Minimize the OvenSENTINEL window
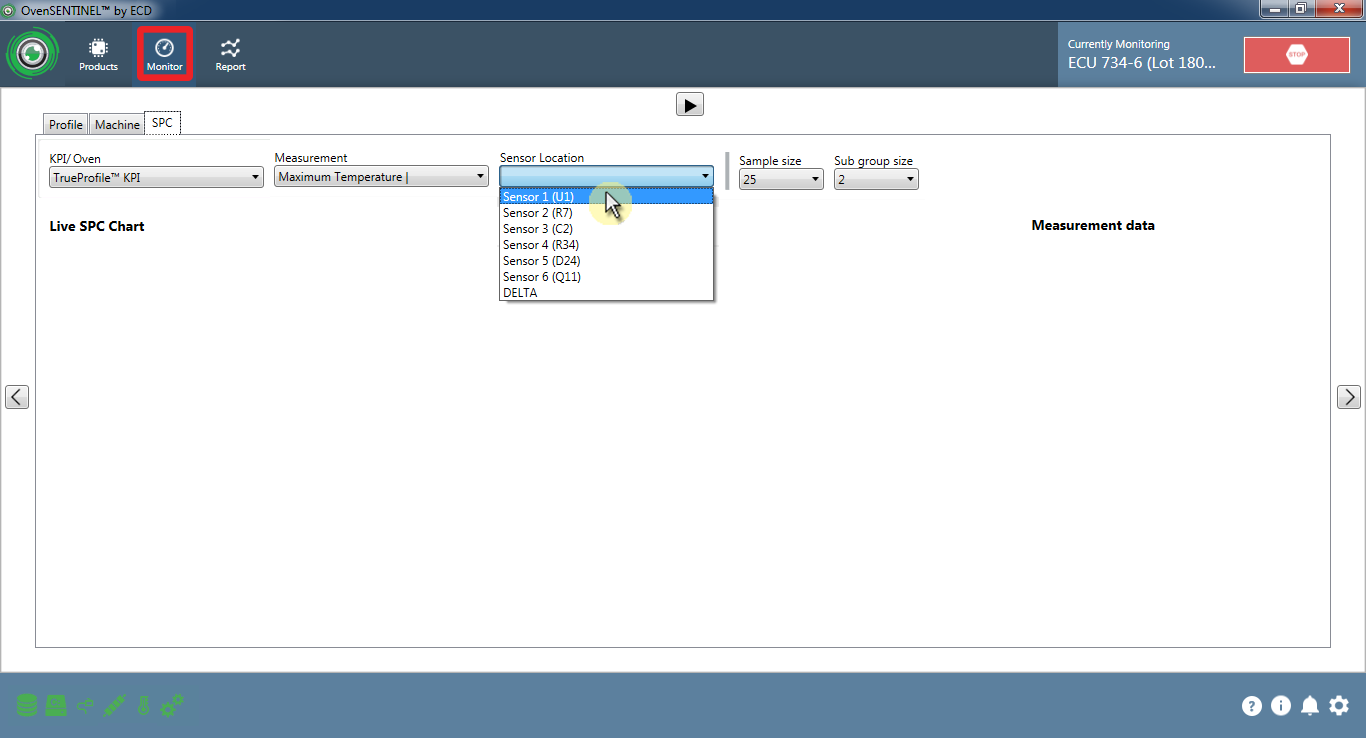 coord(1273,8)
